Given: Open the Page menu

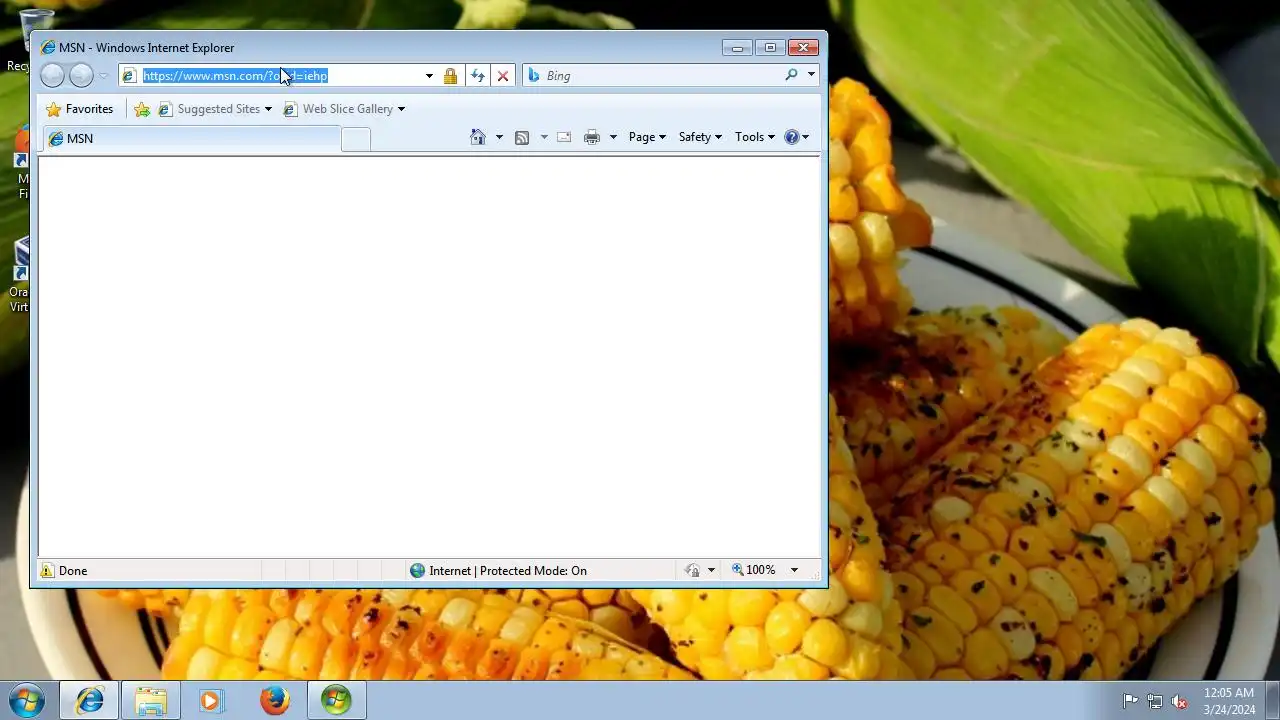Looking at the screenshot, I should (x=647, y=137).
